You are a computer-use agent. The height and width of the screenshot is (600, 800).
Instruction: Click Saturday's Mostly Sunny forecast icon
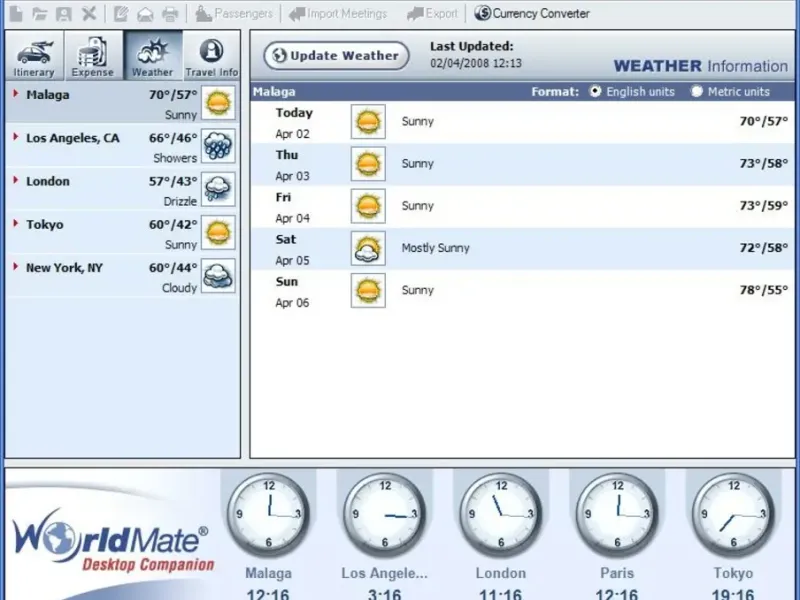pyautogui.click(x=368, y=248)
